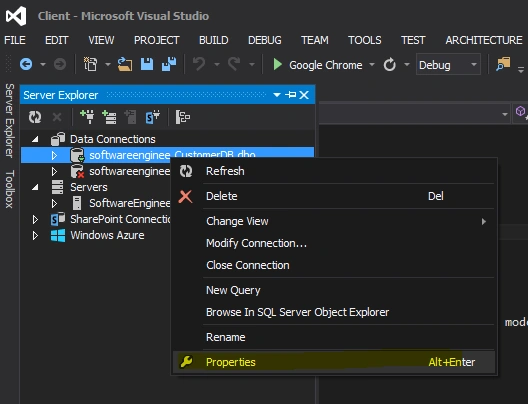Toggle the Server Explorer auto-hide pin
Image resolution: width=528 pixels, height=404 pixels.
291,95
